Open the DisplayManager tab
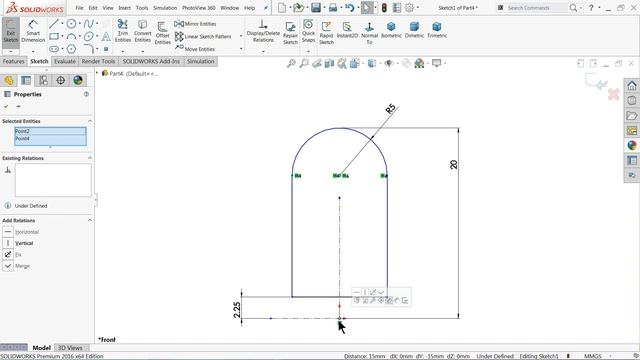Screen dimensions: 640x360 (x=78, y=80)
